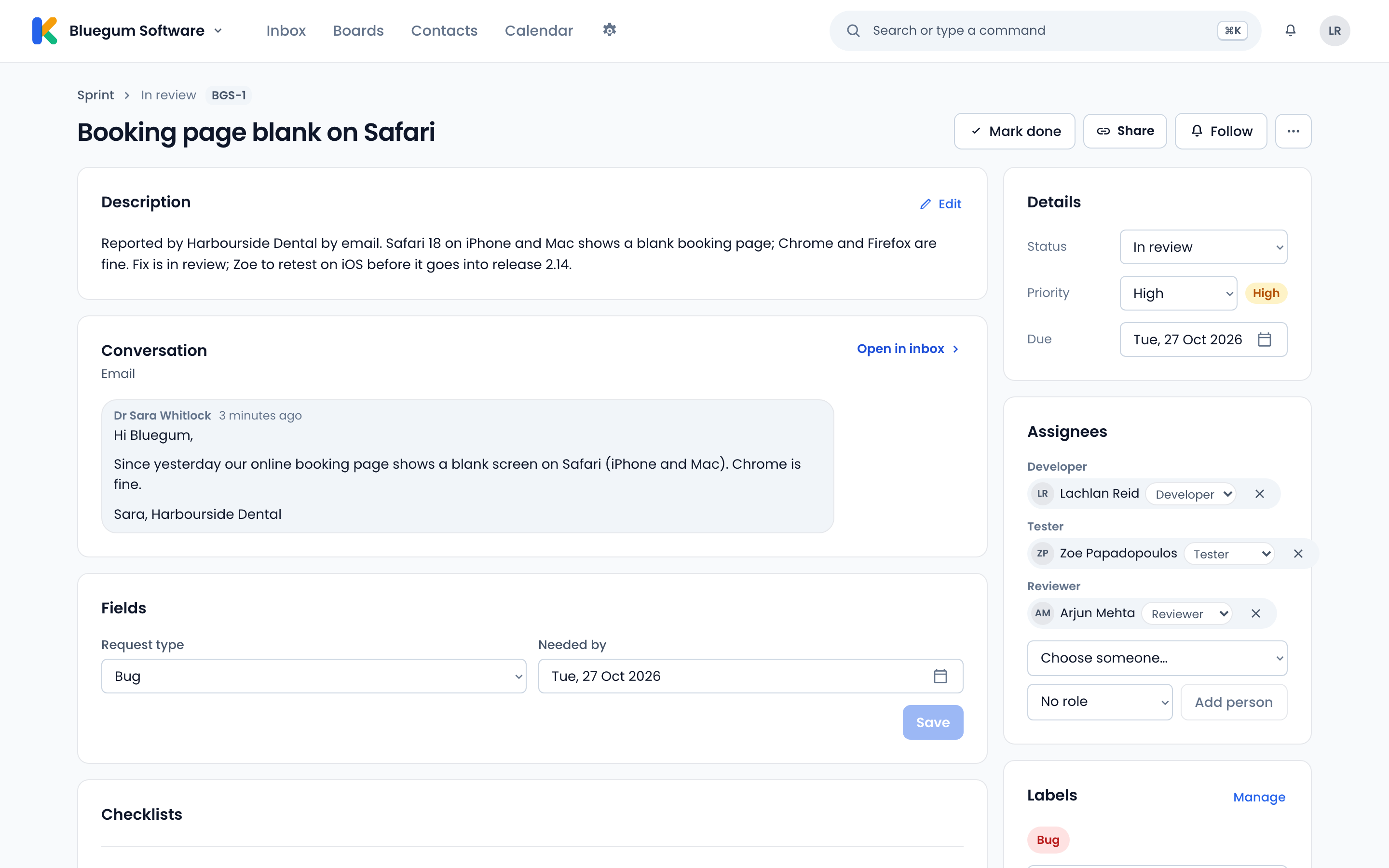Image resolution: width=1389 pixels, height=868 pixels.
Task: Click the Add person button
Action: point(1233,702)
